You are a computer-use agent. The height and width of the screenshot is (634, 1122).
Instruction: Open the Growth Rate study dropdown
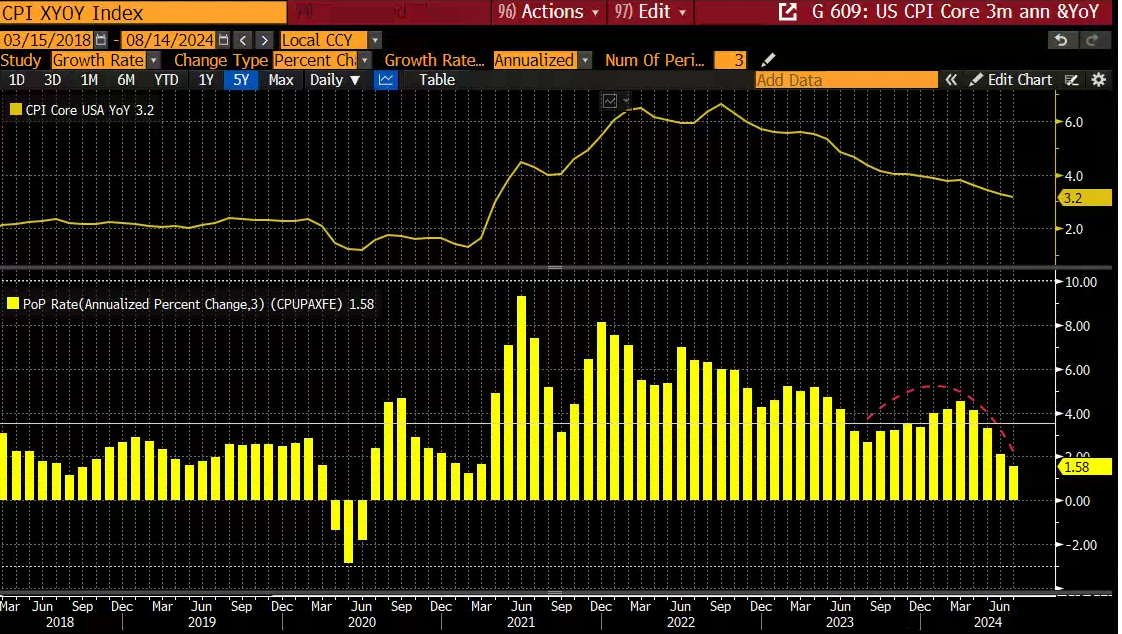click(154, 60)
